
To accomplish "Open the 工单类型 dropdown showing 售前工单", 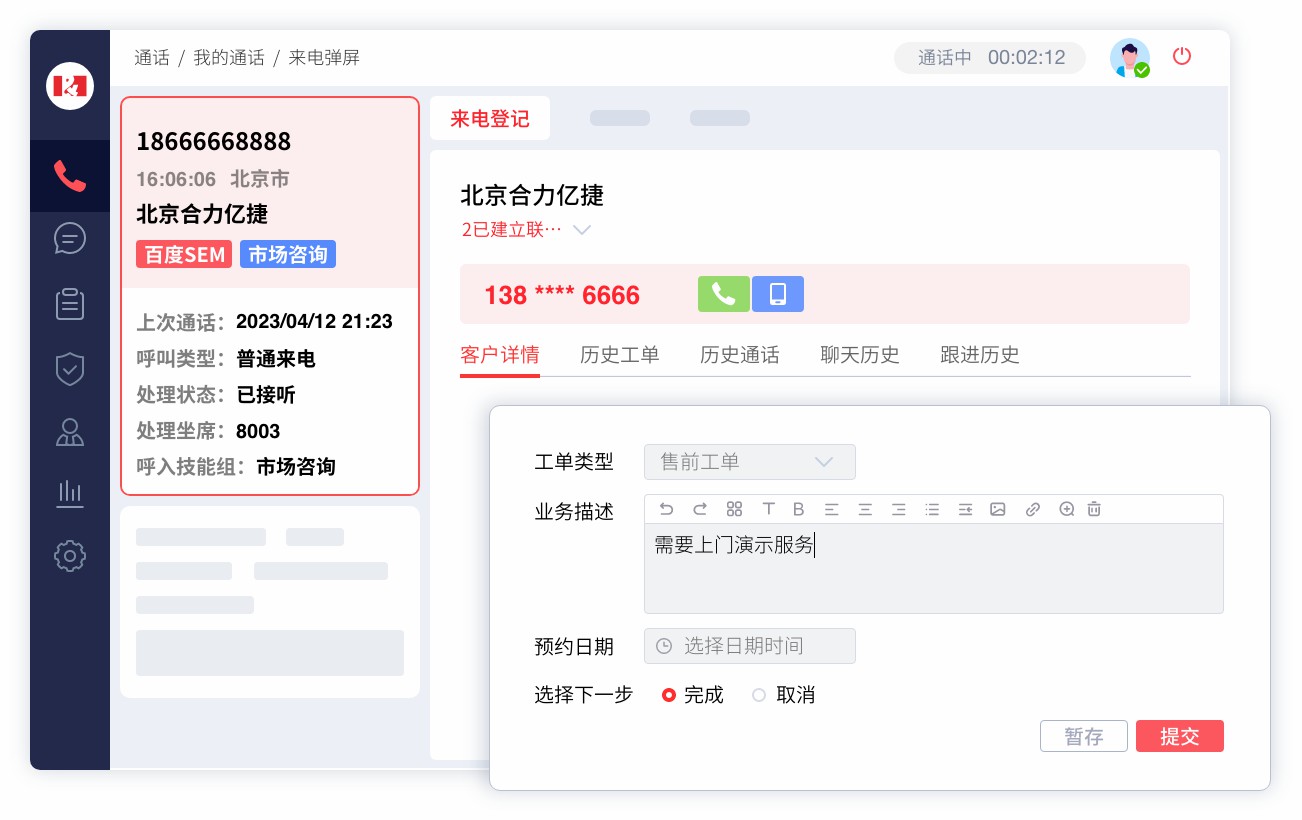I will pos(749,462).
